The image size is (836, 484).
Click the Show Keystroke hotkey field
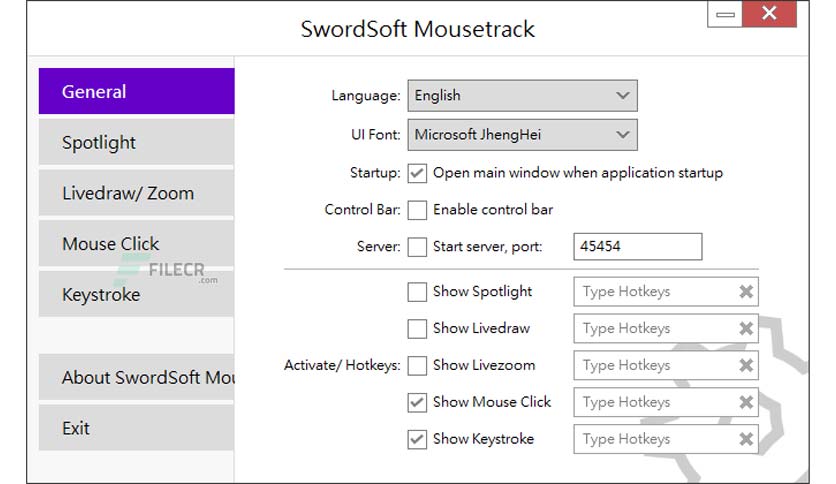tap(666, 439)
